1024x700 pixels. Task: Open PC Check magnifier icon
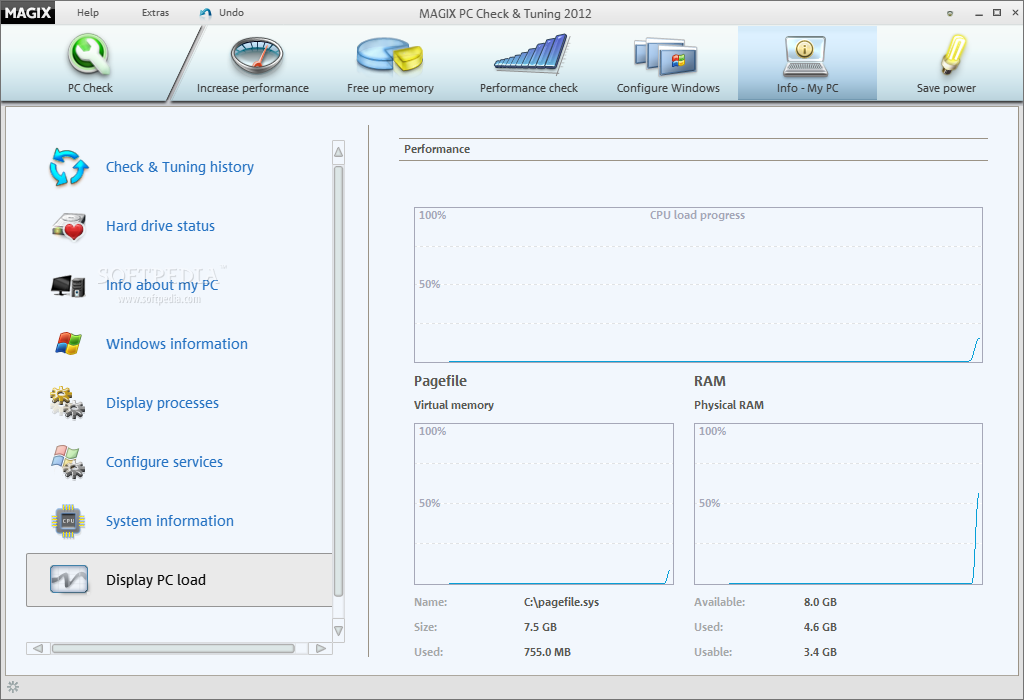coord(89,55)
